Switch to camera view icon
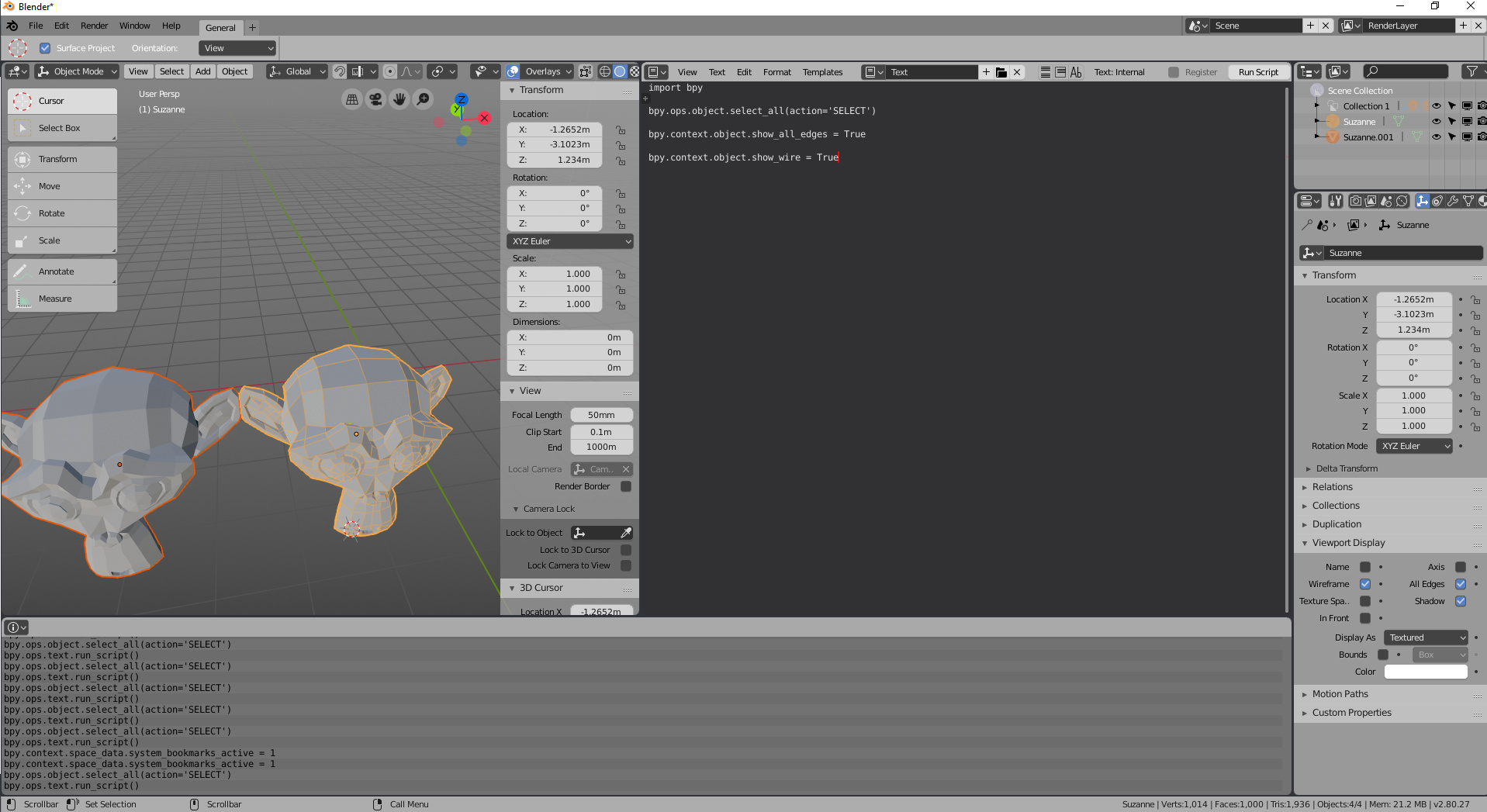The height and width of the screenshot is (812, 1487). (x=376, y=99)
